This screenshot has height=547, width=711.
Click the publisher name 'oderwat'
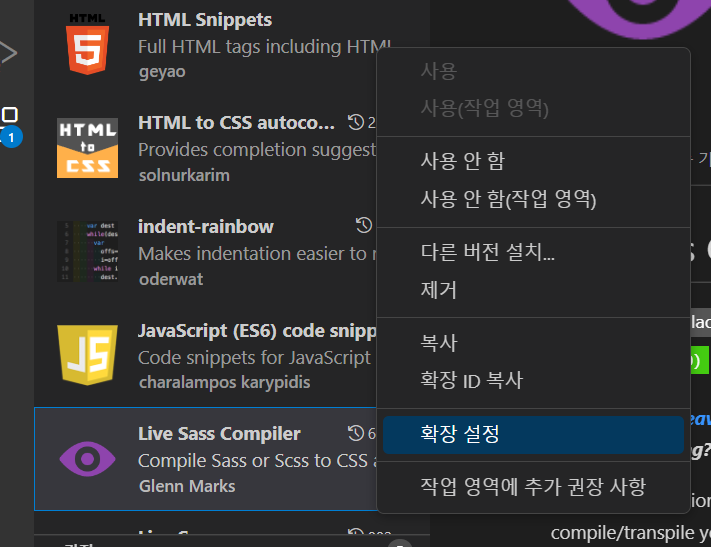click(x=171, y=279)
